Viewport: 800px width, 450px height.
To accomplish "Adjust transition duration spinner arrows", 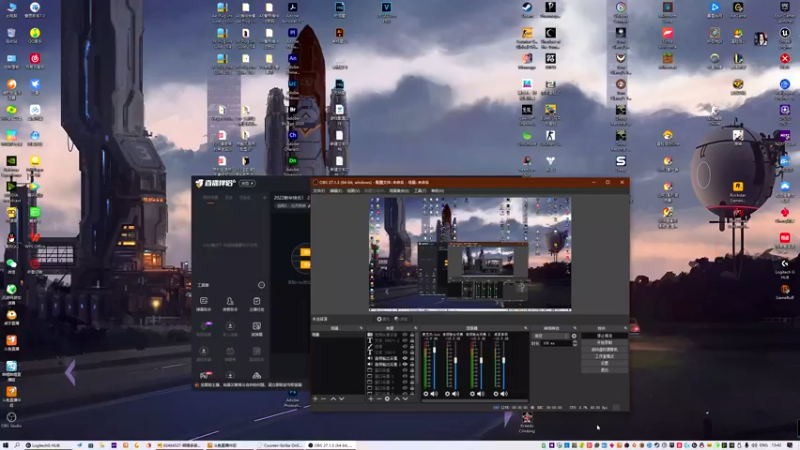I will click(575, 343).
